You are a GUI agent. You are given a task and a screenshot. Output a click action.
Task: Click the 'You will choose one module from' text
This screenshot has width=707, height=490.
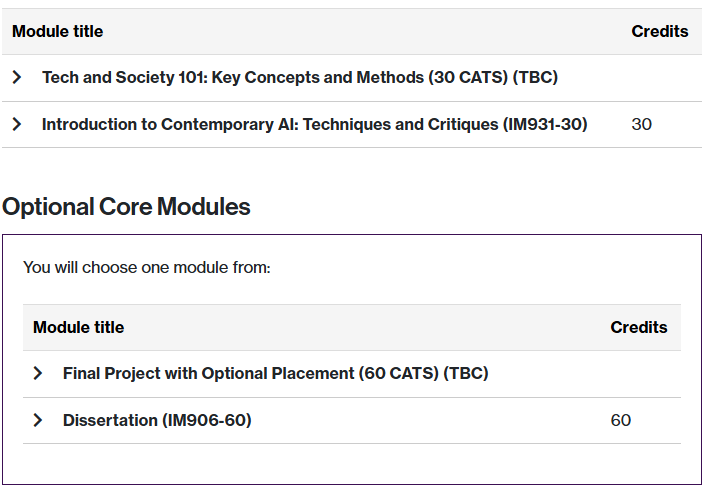pos(147,268)
